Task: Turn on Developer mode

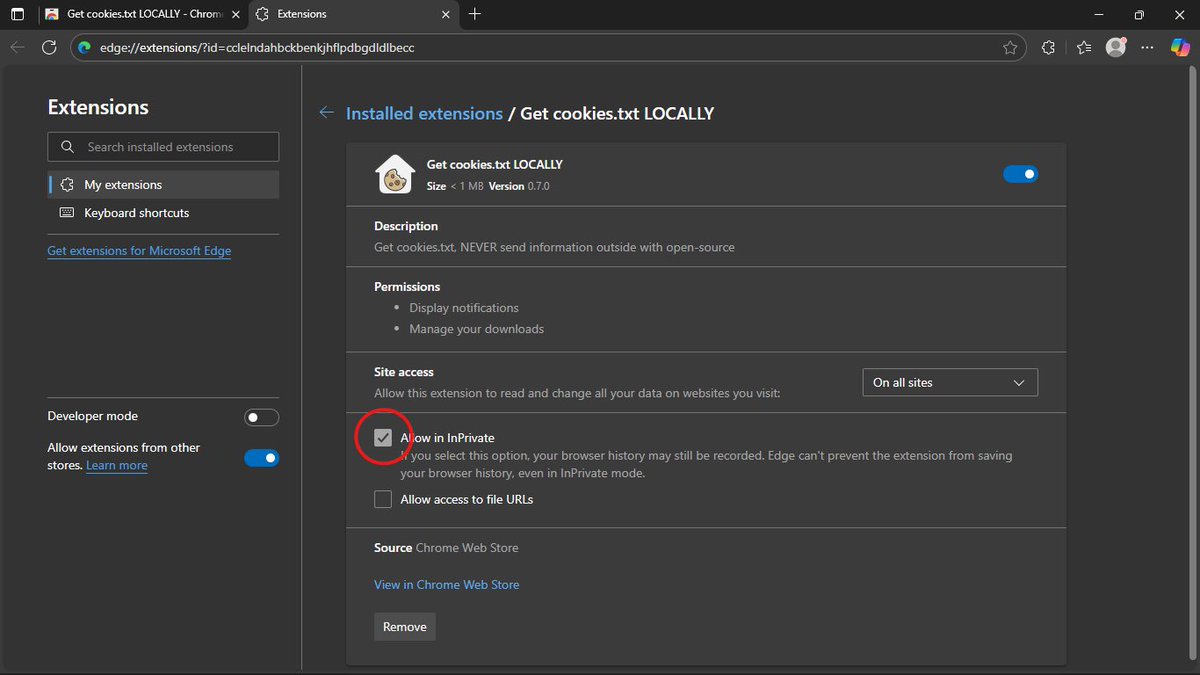Action: (262, 417)
